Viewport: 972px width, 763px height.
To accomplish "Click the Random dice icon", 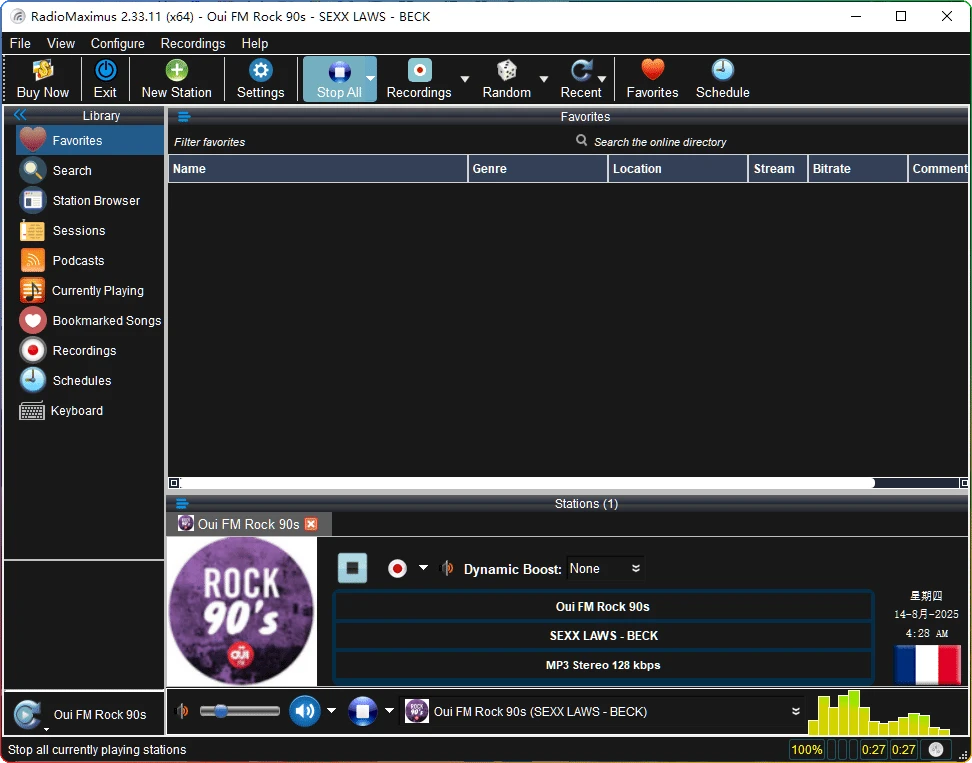I will (x=506, y=79).
